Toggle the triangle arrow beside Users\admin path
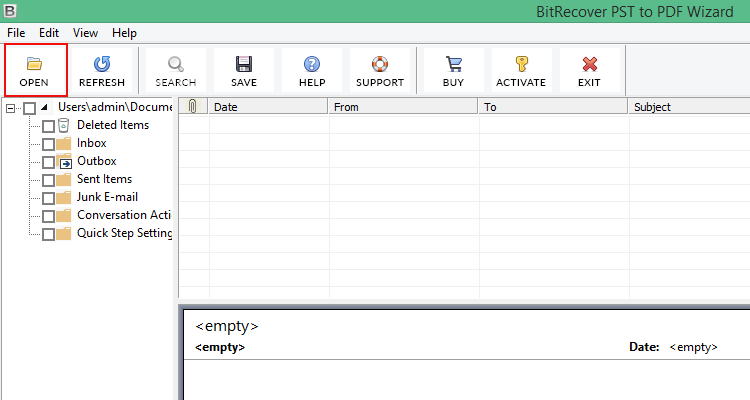Viewport: 750px width, 400px height. click(44, 107)
